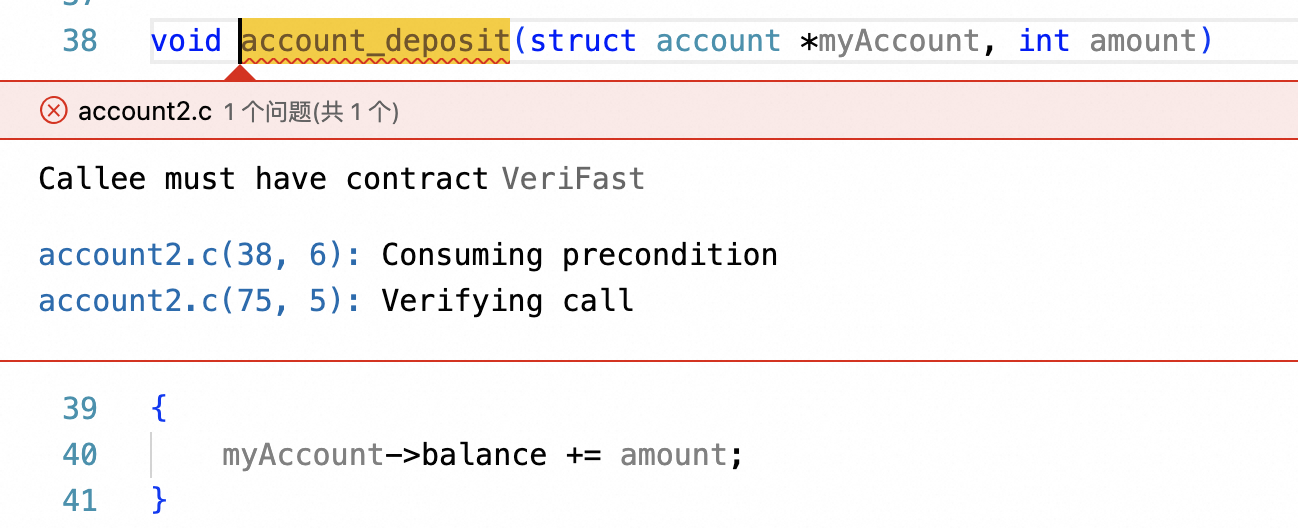Click the Consuming precondition text
The image size is (1298, 528).
click(579, 255)
